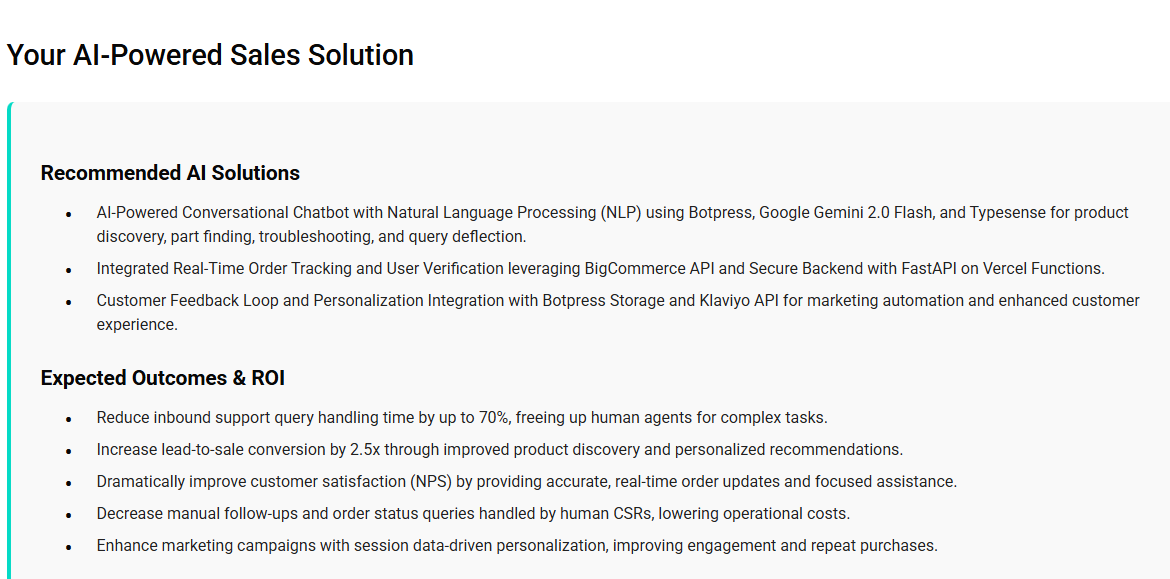This screenshot has height=579, width=1170.
Task: Click the Customer Feedback Loop bullet text
Action: pyautogui.click(x=618, y=313)
